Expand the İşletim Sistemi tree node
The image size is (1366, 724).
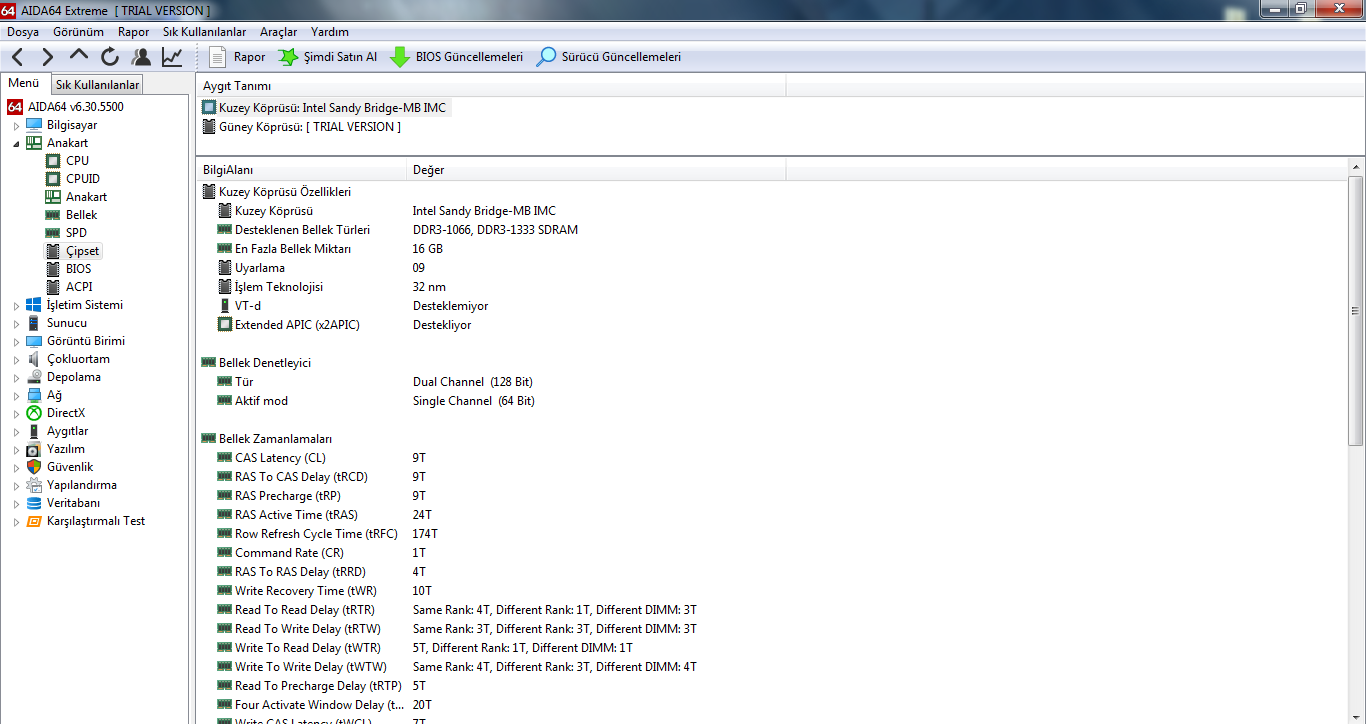16,306
